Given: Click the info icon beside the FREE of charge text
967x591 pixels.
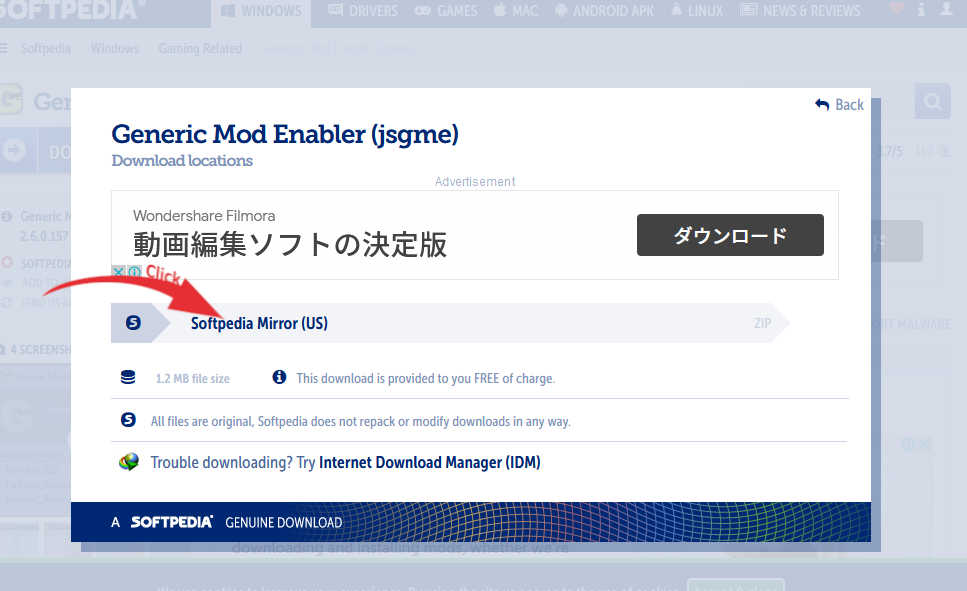Looking at the screenshot, I should tap(279, 377).
